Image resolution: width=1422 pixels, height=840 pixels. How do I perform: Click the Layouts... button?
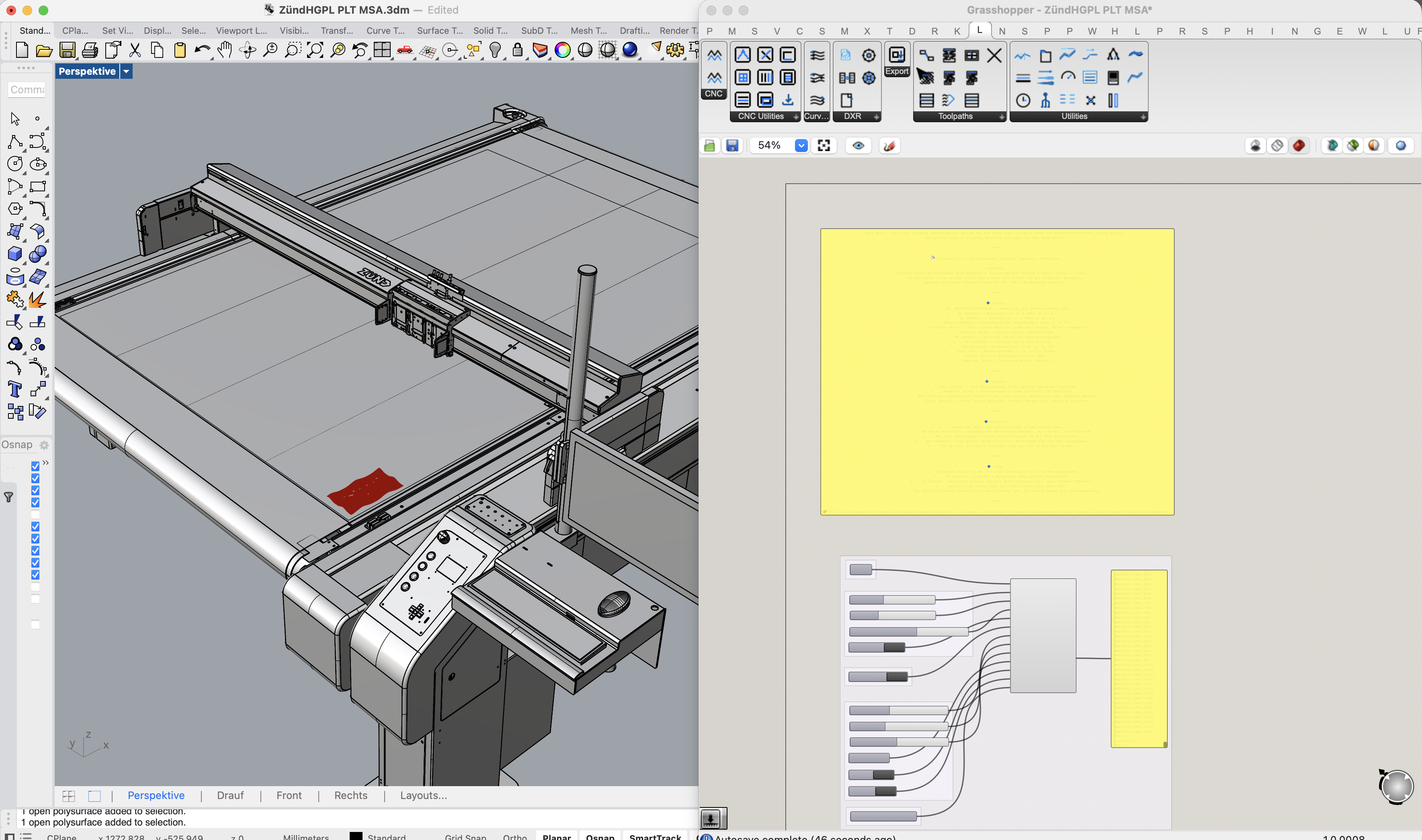point(423,795)
